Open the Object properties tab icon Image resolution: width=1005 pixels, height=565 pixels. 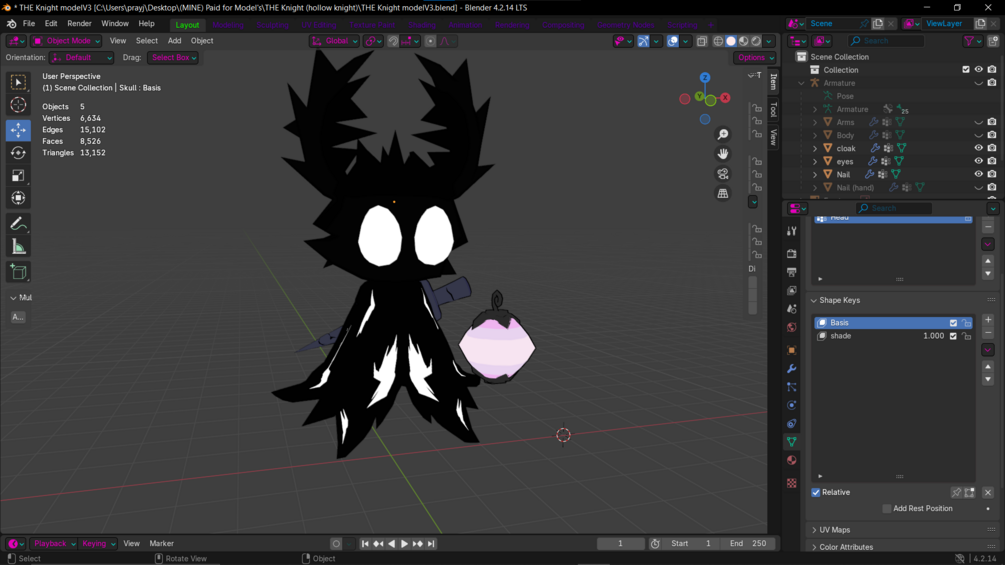tap(792, 350)
